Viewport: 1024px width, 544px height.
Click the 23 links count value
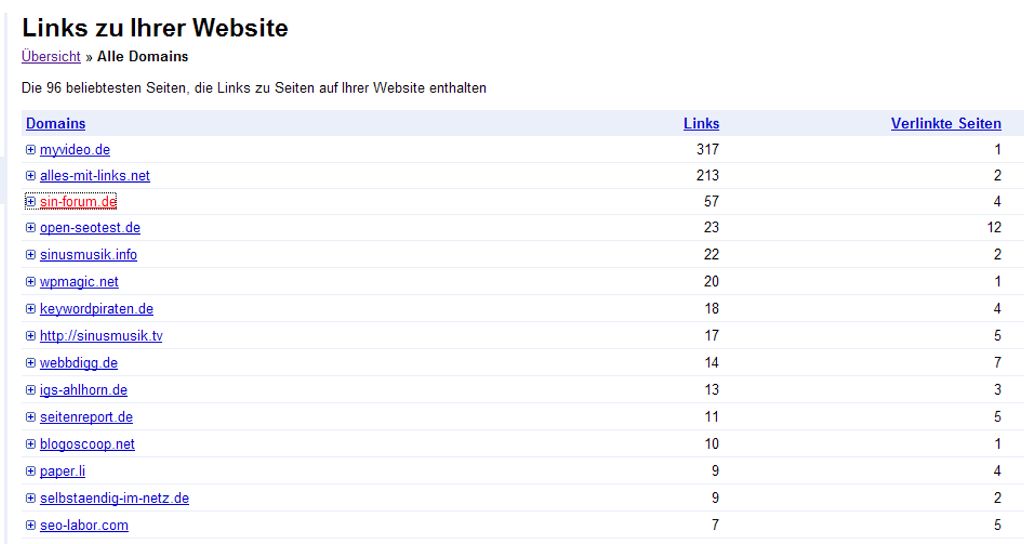(x=711, y=228)
